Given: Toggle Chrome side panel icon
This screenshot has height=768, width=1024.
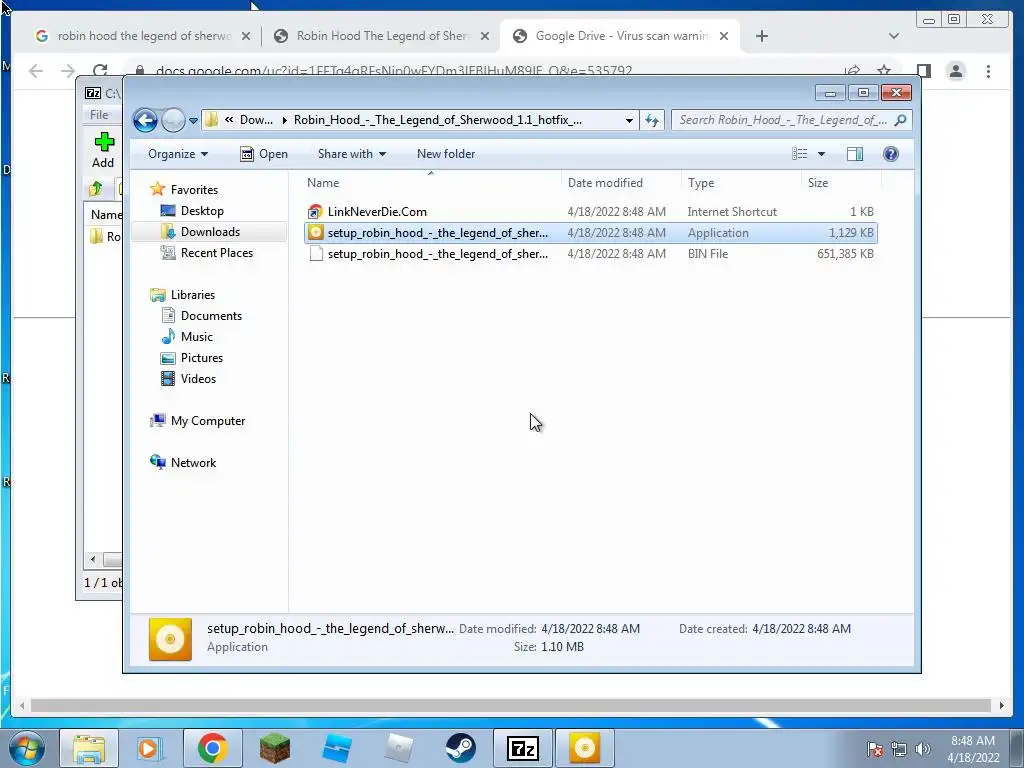Looking at the screenshot, I should click(923, 71).
